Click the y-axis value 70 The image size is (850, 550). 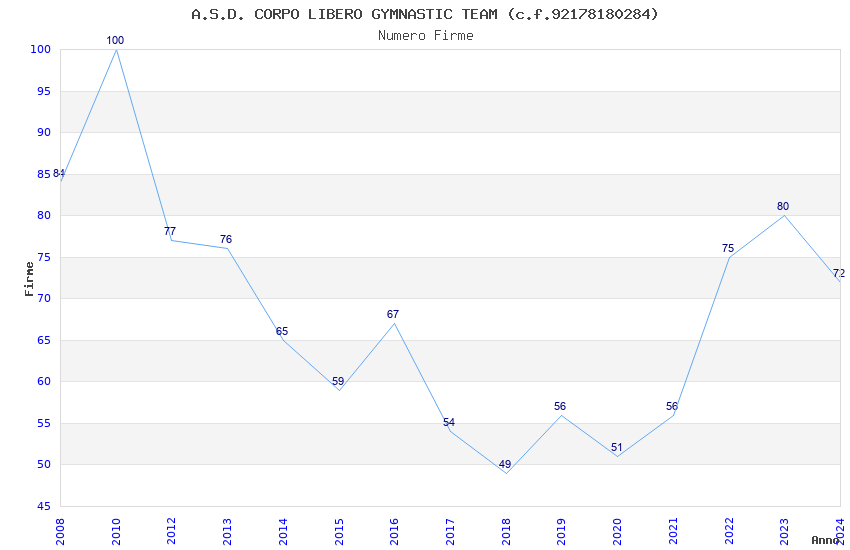tap(44, 298)
